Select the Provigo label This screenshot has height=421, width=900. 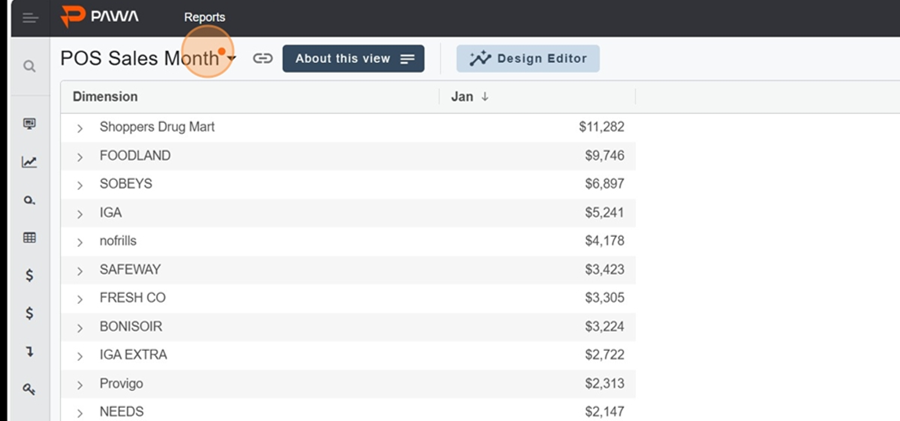(x=121, y=384)
